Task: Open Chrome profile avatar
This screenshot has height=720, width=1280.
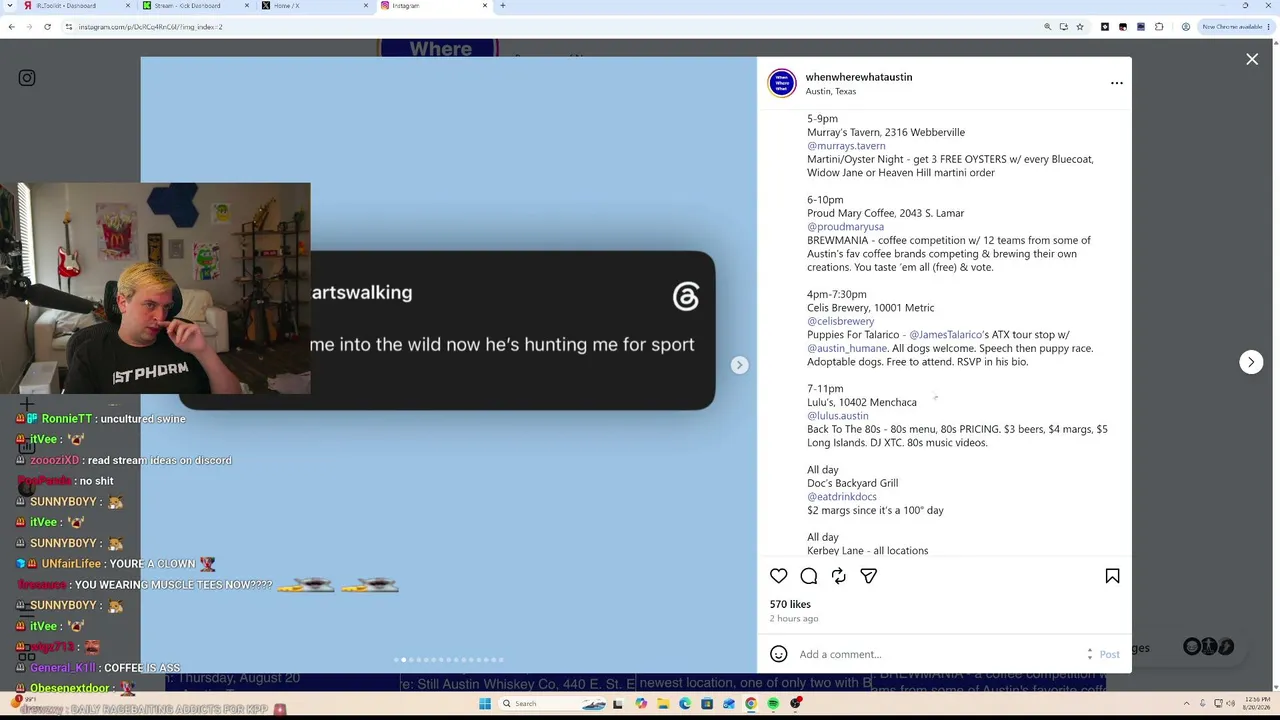Action: (x=1185, y=27)
